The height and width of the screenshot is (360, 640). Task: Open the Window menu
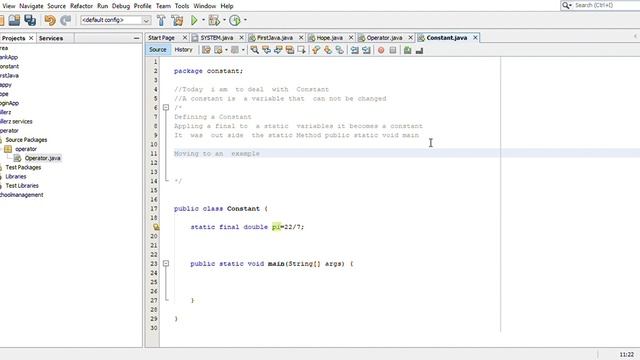(x=204, y=6)
